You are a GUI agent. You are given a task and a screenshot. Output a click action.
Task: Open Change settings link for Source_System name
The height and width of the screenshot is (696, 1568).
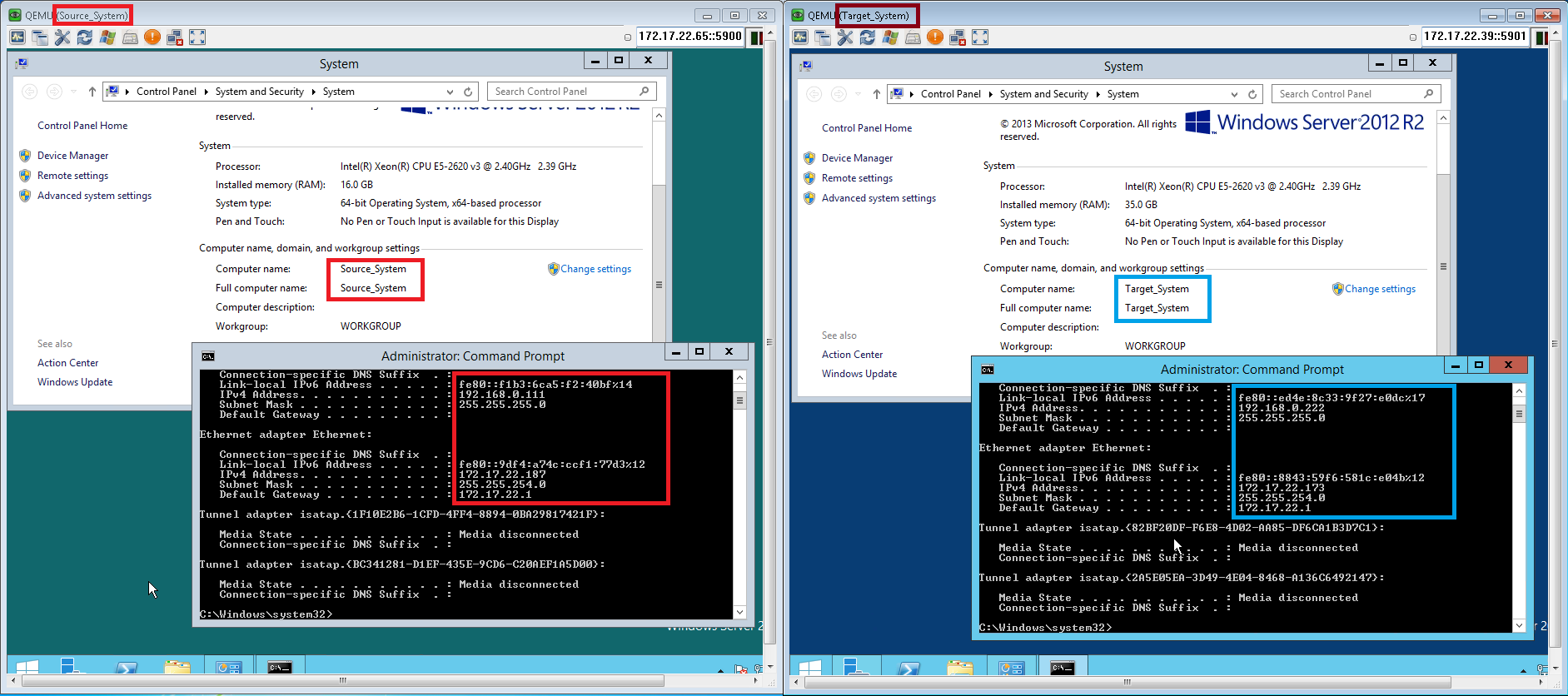pyautogui.click(x=595, y=269)
